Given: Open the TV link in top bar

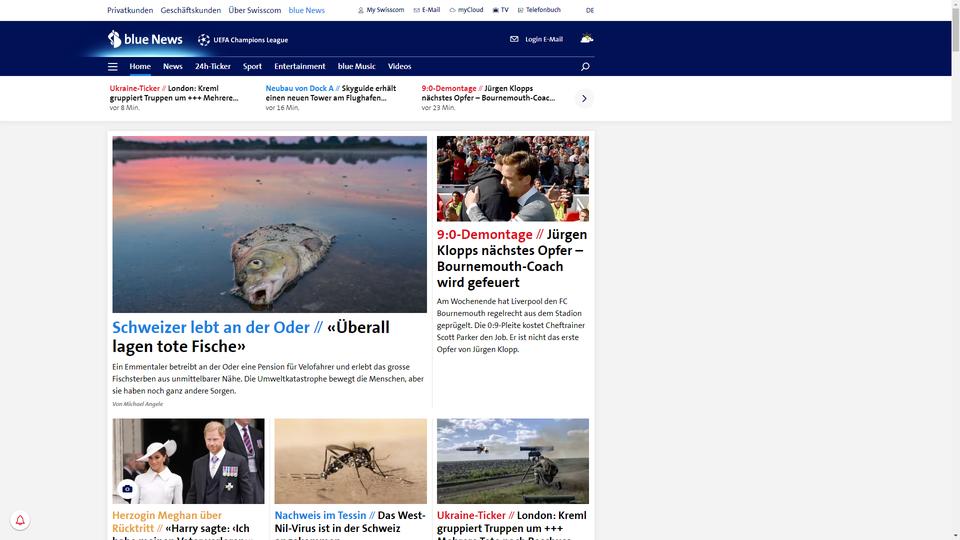Looking at the screenshot, I should [500, 10].
